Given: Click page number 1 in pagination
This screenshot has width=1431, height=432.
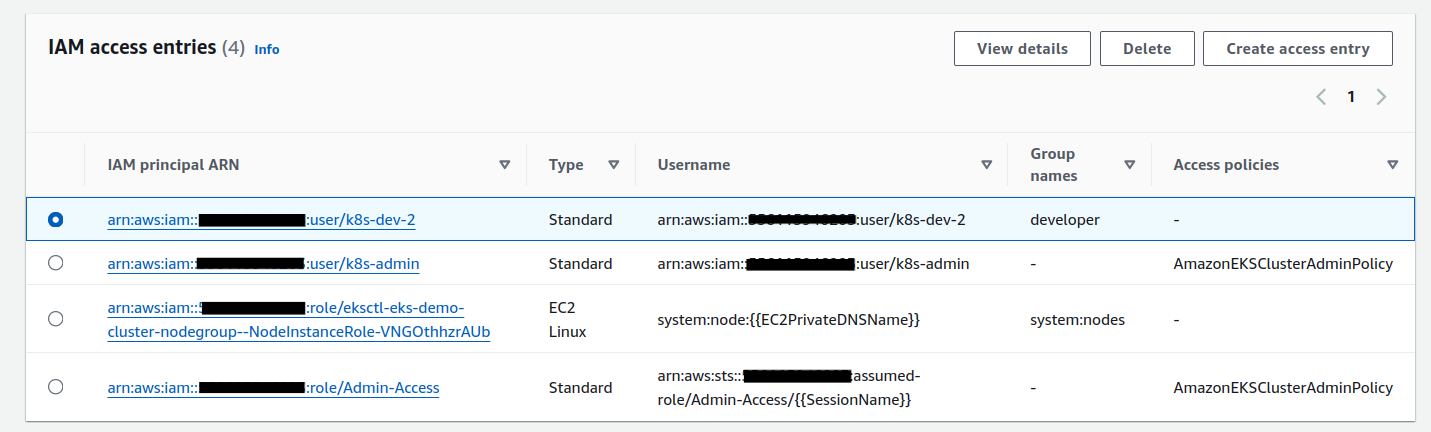Looking at the screenshot, I should [x=1351, y=97].
